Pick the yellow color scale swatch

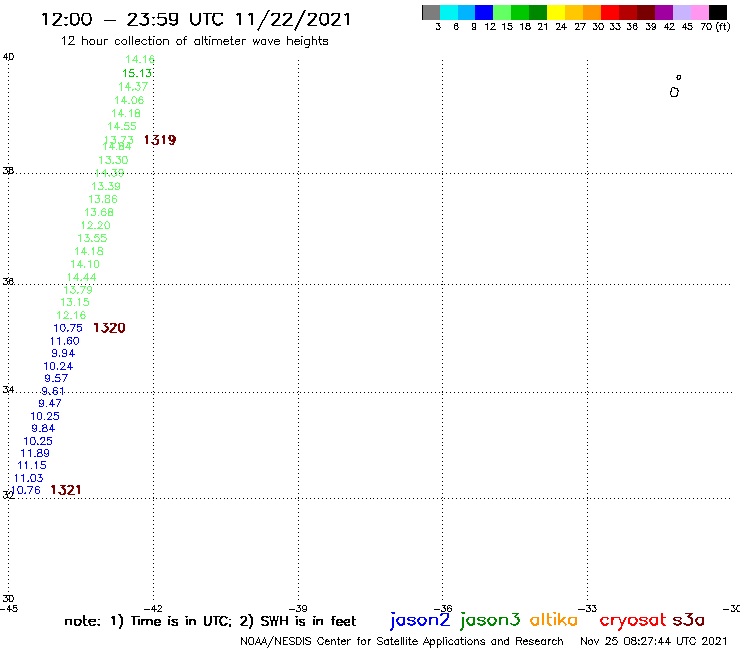pos(556,12)
